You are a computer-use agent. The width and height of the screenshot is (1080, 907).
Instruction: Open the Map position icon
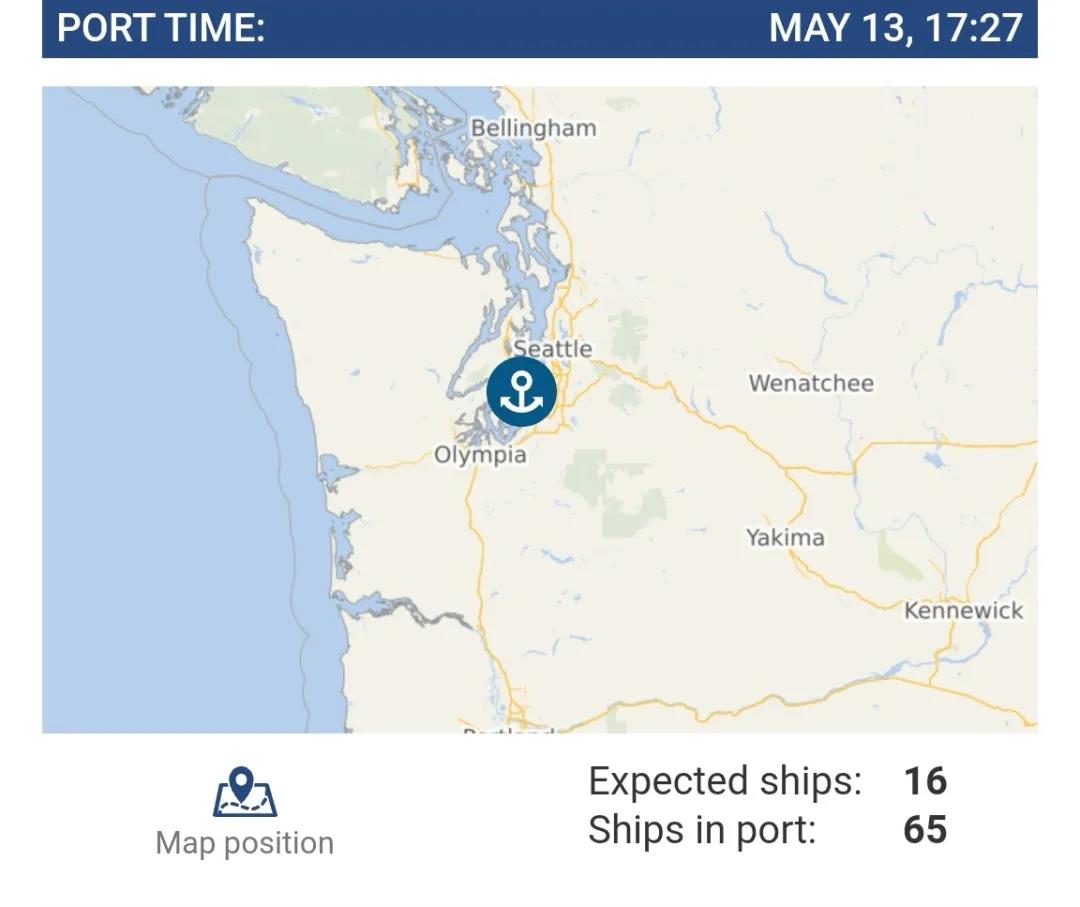point(245,792)
